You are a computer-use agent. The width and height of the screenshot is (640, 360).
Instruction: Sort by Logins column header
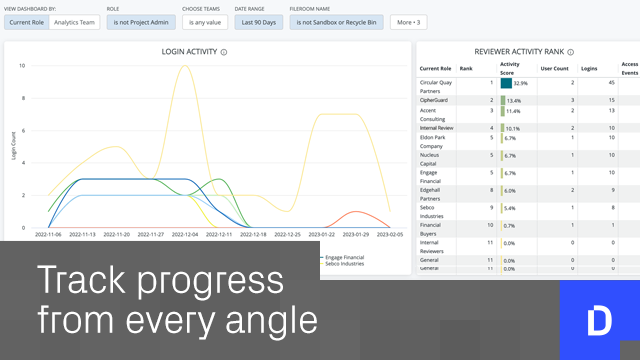[x=589, y=69]
